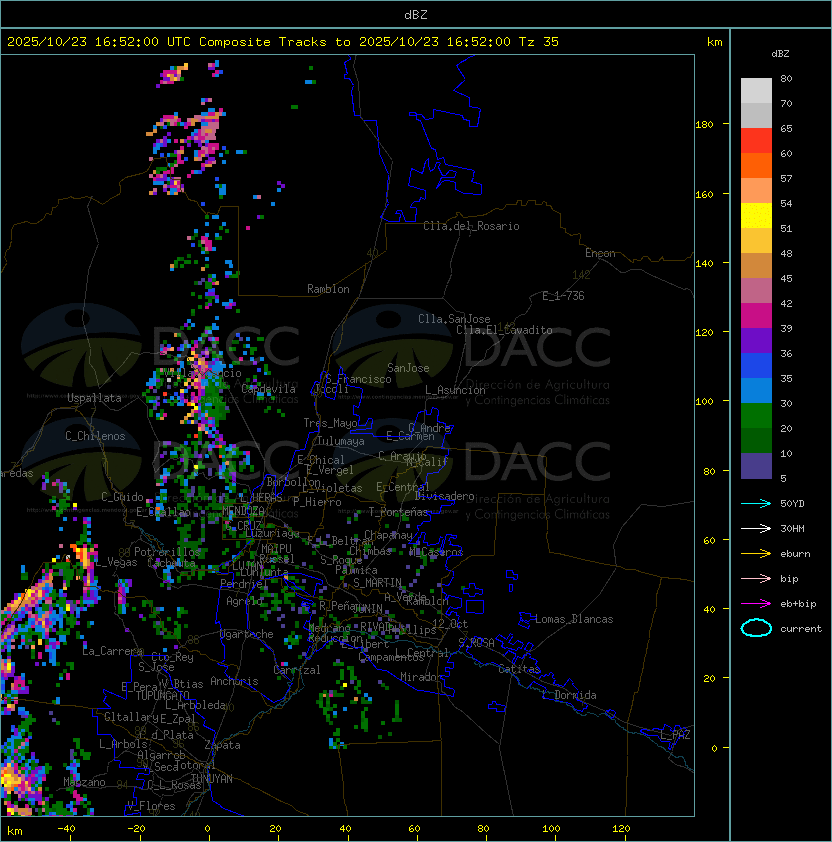Click the 'Ugarteche' place label
The width and height of the screenshot is (832, 842).
[x=247, y=634]
